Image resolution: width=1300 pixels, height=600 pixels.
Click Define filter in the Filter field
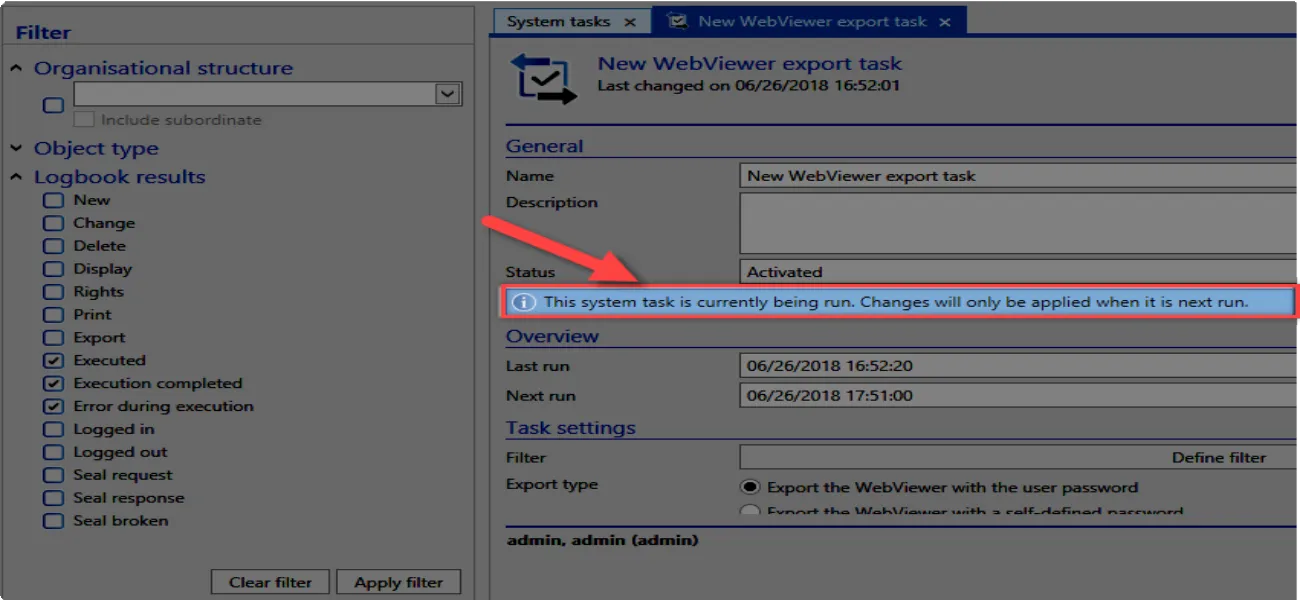(1219, 457)
